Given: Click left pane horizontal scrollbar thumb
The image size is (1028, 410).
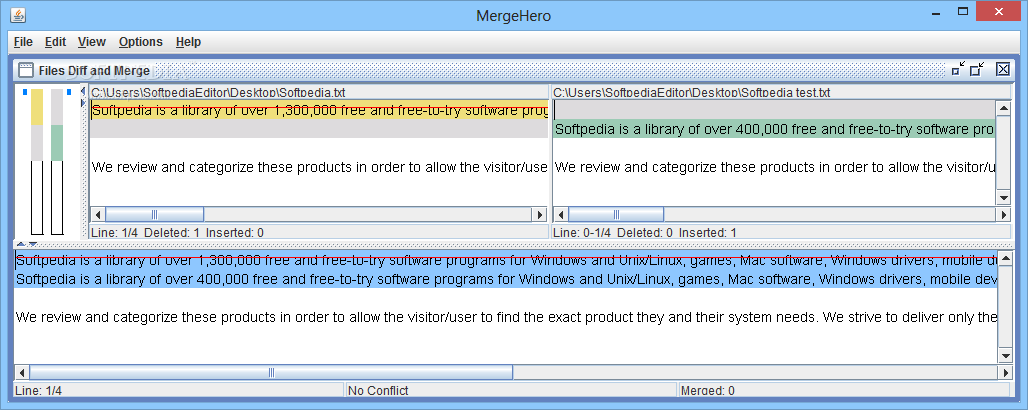Looking at the screenshot, I should 154,215.
